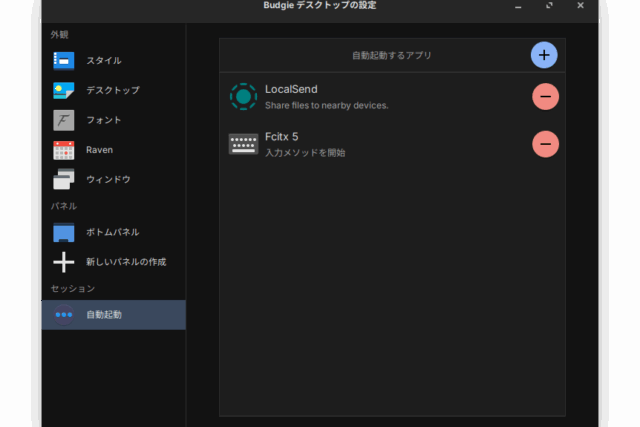
Task: Click 'Share files to nearby devices.' description
Action: (327, 106)
